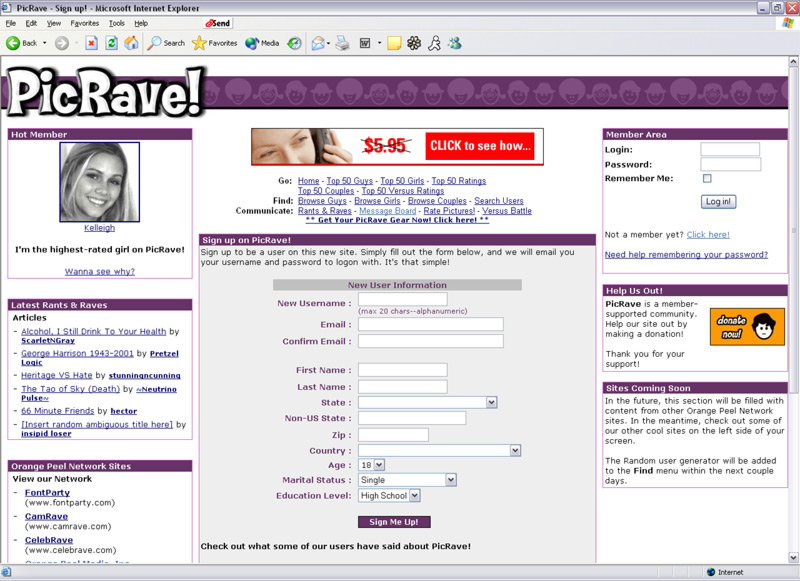The image size is (800, 581).
Task: Click need help remembering password link
Action: pos(686,255)
